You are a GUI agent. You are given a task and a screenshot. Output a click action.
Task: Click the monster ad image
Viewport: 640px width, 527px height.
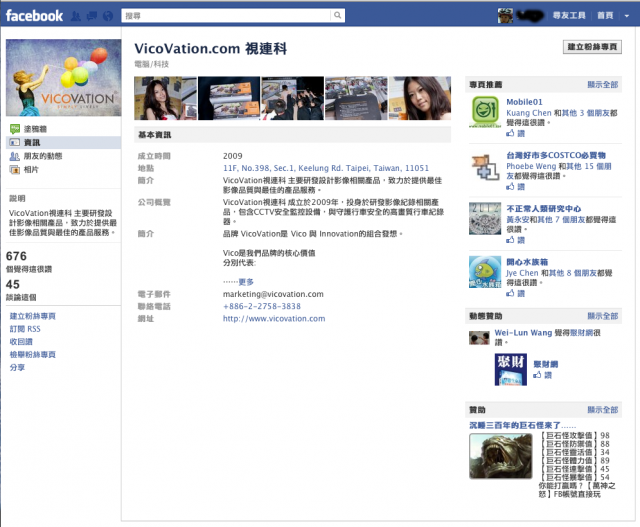click(x=501, y=456)
